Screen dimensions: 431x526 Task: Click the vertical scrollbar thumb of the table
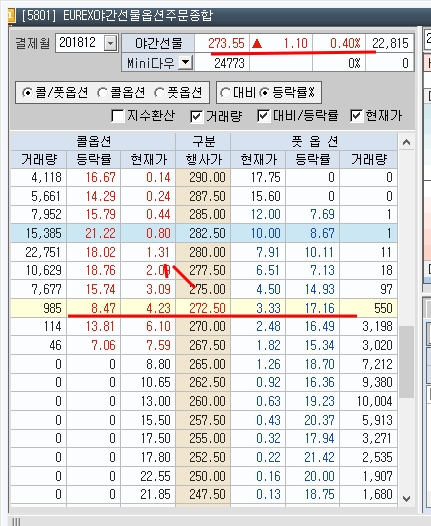point(406,362)
